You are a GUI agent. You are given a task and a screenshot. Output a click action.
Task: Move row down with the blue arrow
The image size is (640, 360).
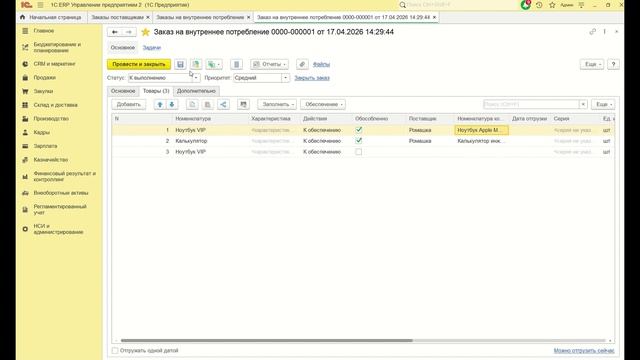[x=172, y=104]
